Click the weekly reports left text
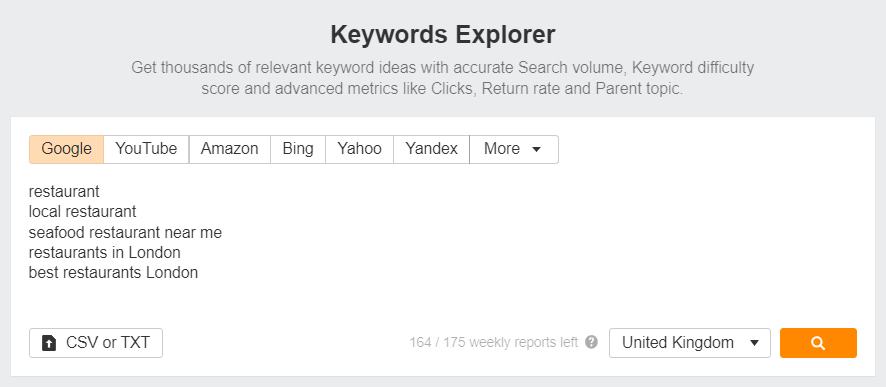The width and height of the screenshot is (886, 387). click(494, 342)
